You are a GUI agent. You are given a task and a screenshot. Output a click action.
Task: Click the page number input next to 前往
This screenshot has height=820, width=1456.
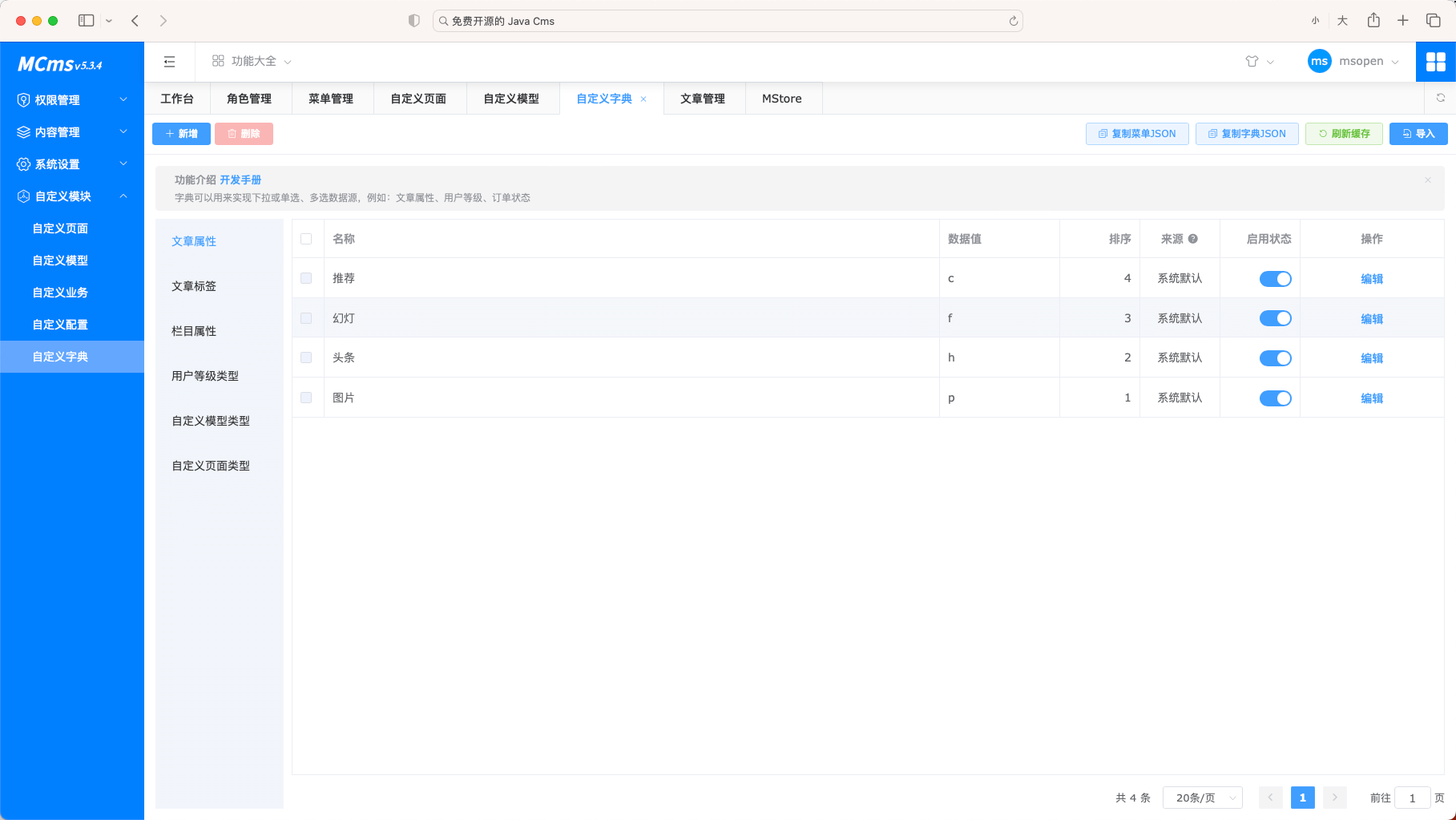click(1412, 797)
